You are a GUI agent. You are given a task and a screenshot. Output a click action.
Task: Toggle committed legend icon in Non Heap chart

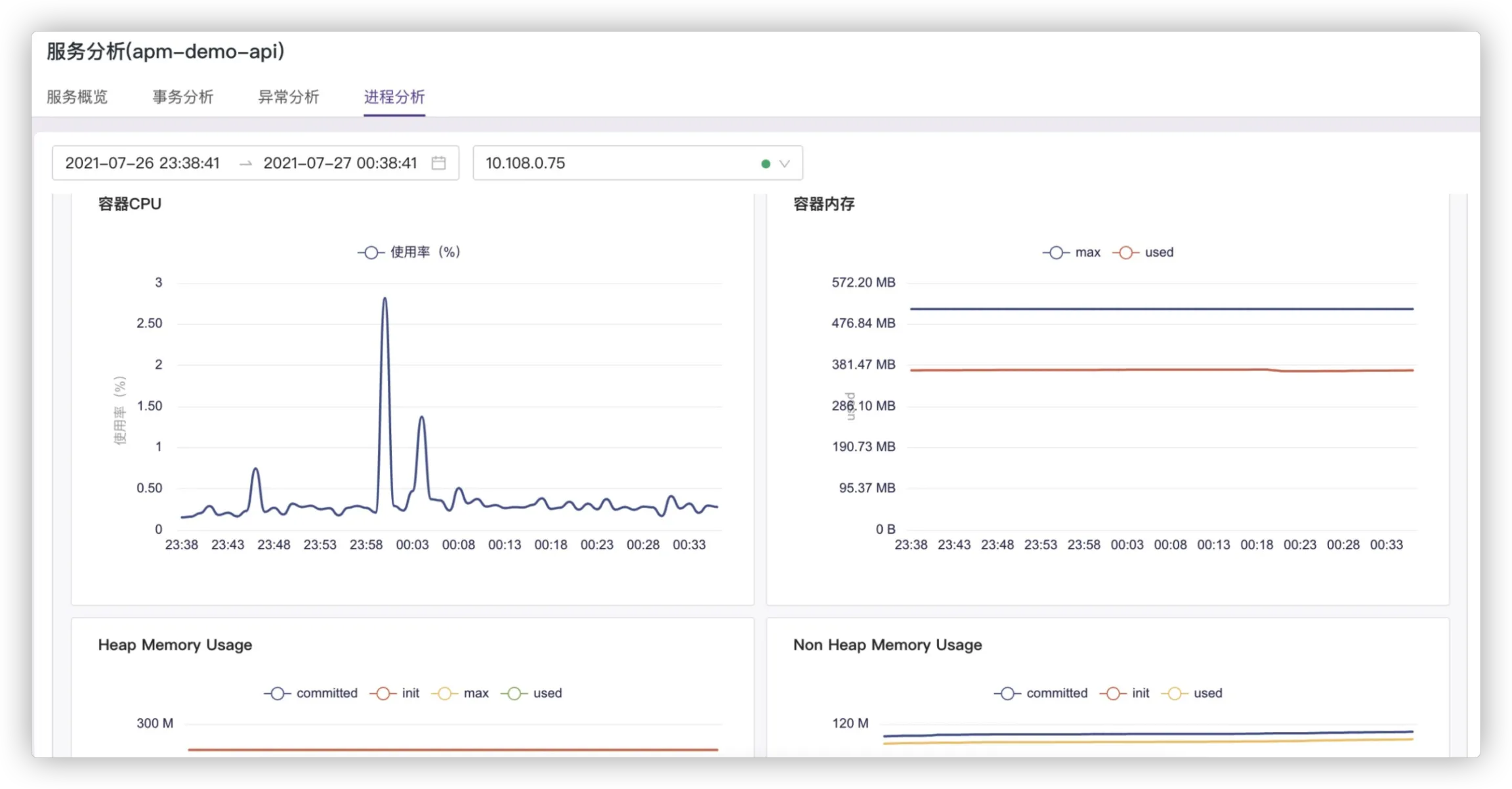tap(1007, 693)
